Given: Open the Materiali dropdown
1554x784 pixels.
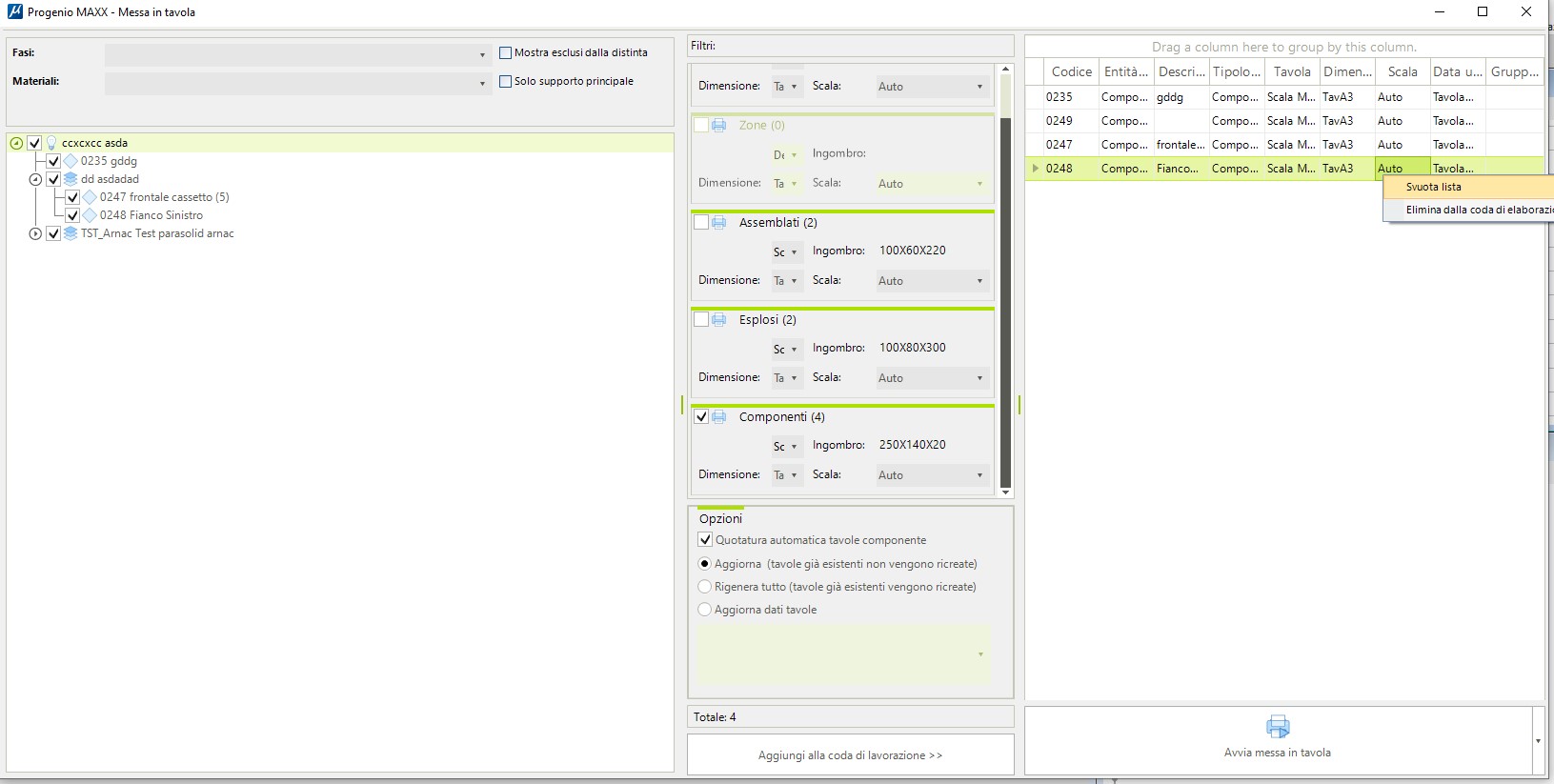Looking at the screenshot, I should 298,84.
